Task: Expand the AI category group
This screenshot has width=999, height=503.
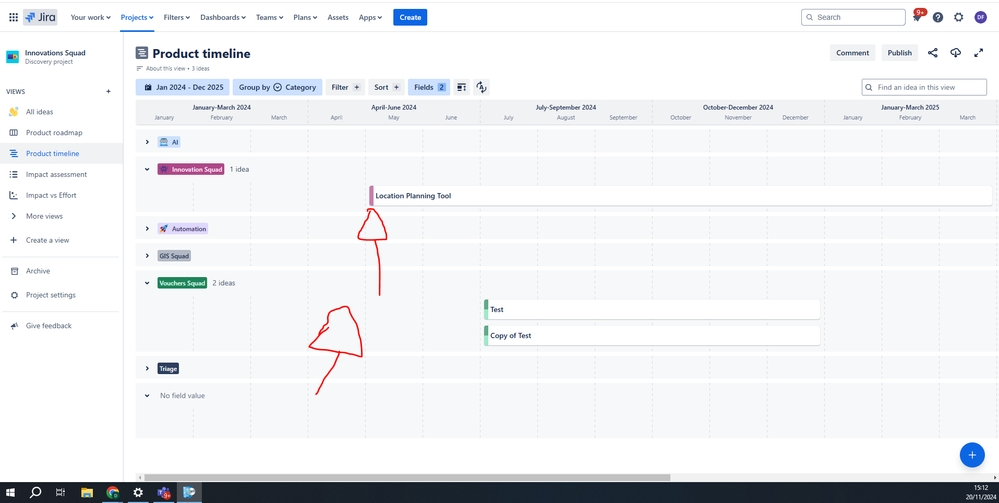Action: tap(147, 142)
